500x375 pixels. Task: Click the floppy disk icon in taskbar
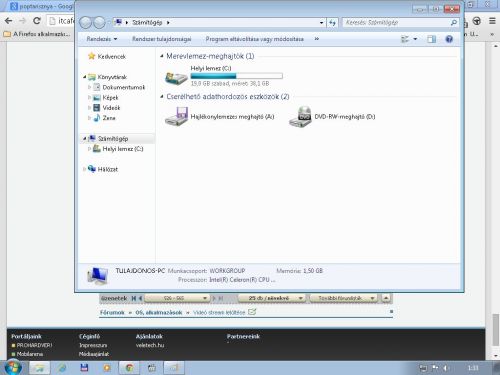tap(84, 368)
